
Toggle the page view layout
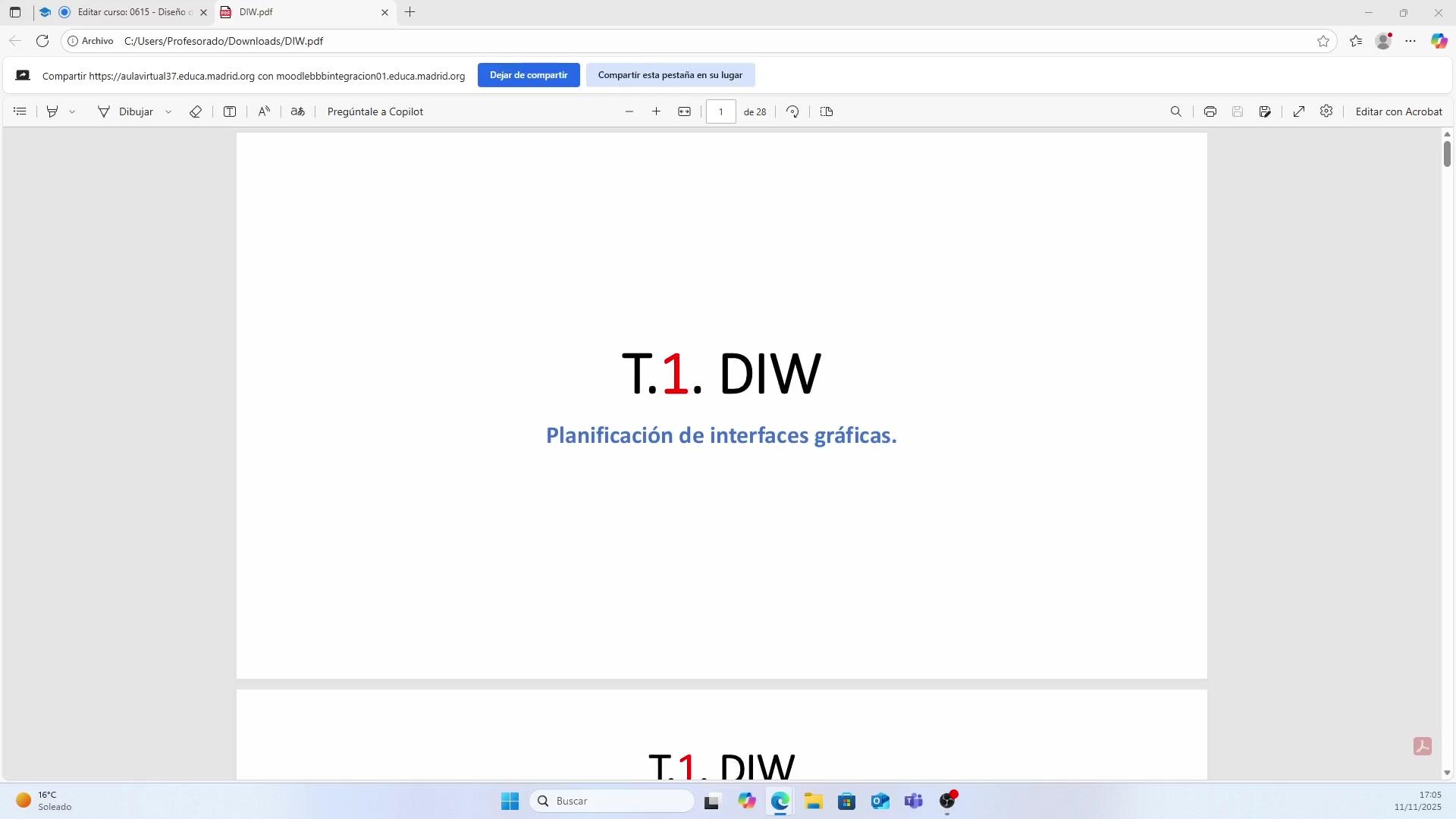[x=827, y=111]
